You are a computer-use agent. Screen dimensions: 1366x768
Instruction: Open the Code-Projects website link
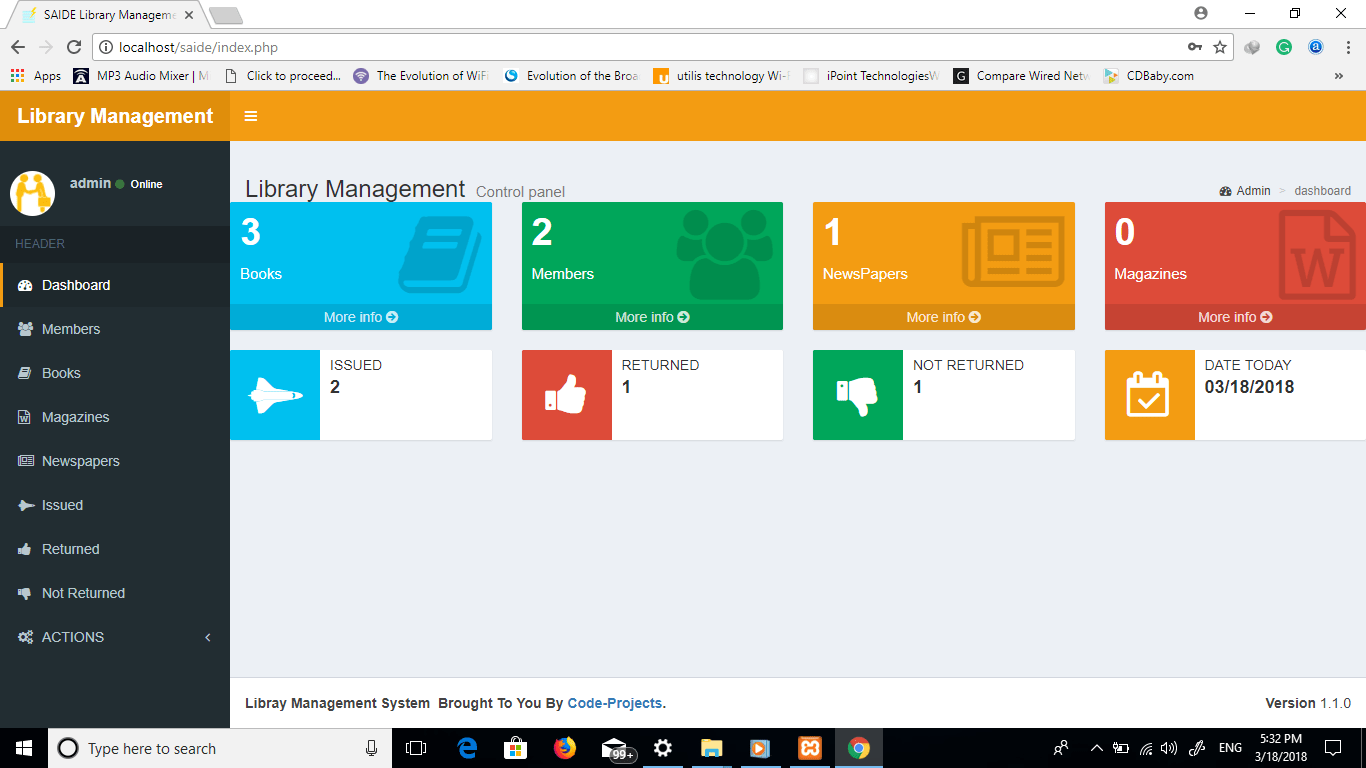(615, 703)
